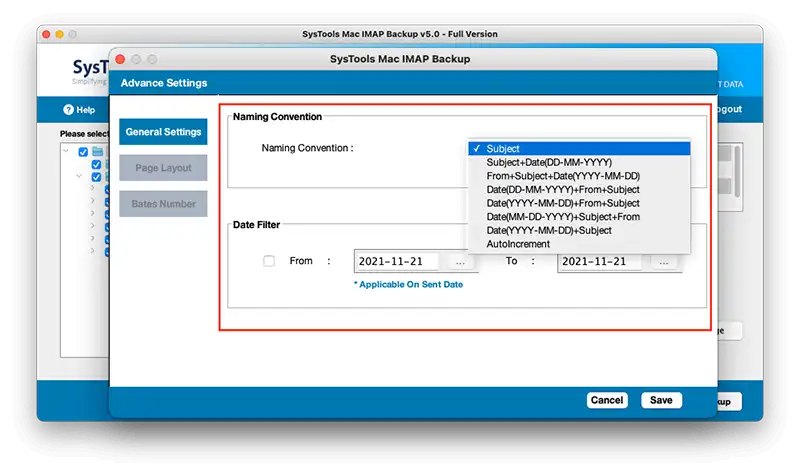Collapse the top tree node in main window
Screen dimensions: 800x470
(66, 151)
